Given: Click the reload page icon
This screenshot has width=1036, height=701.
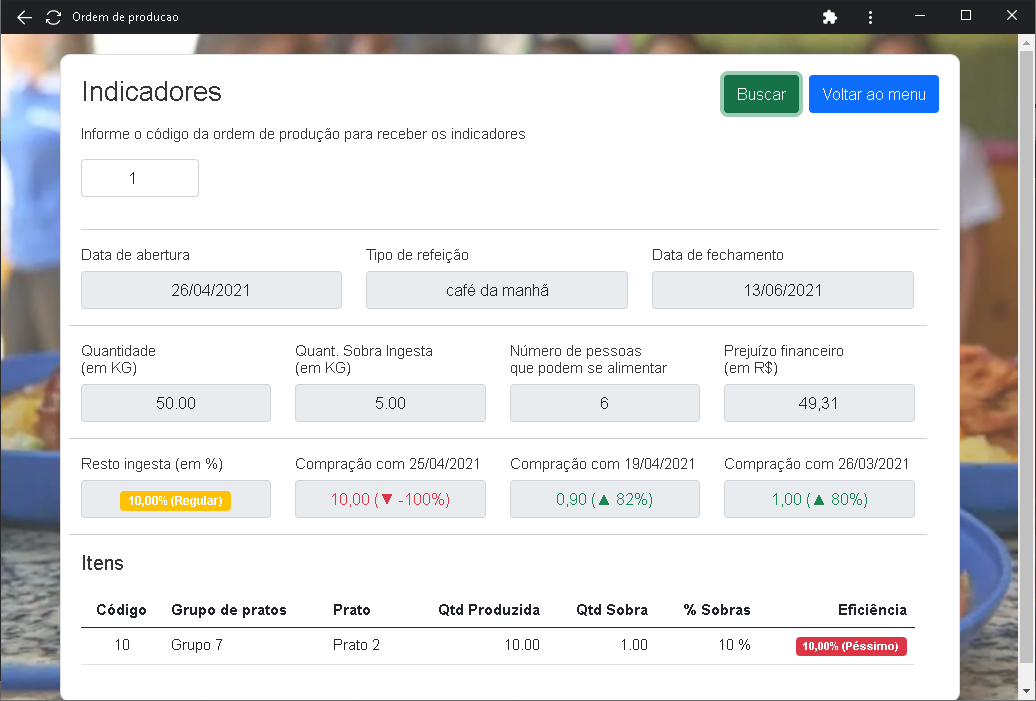Looking at the screenshot, I should [54, 17].
